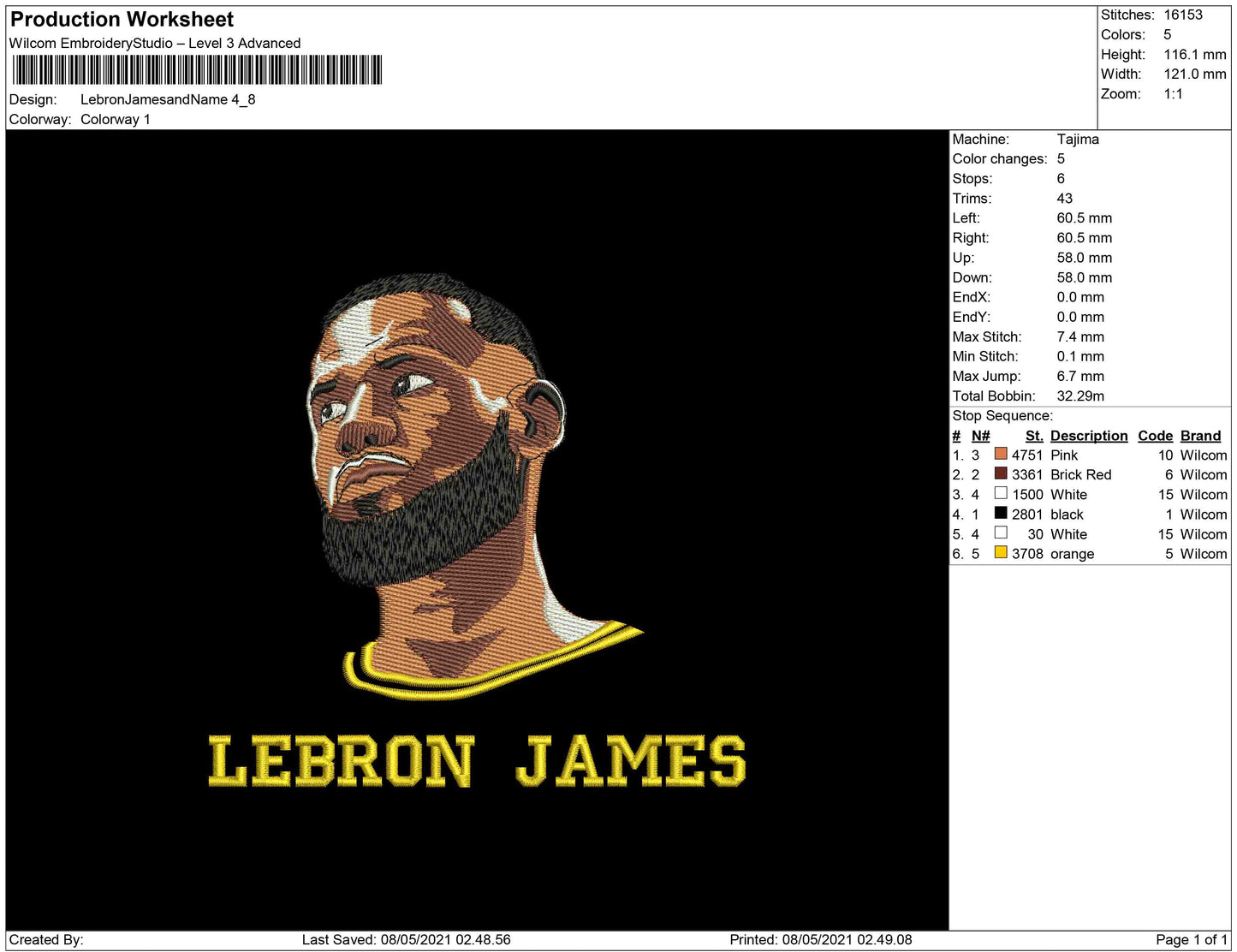Select the Colorway 1 label
1237x952 pixels.
coord(116,119)
